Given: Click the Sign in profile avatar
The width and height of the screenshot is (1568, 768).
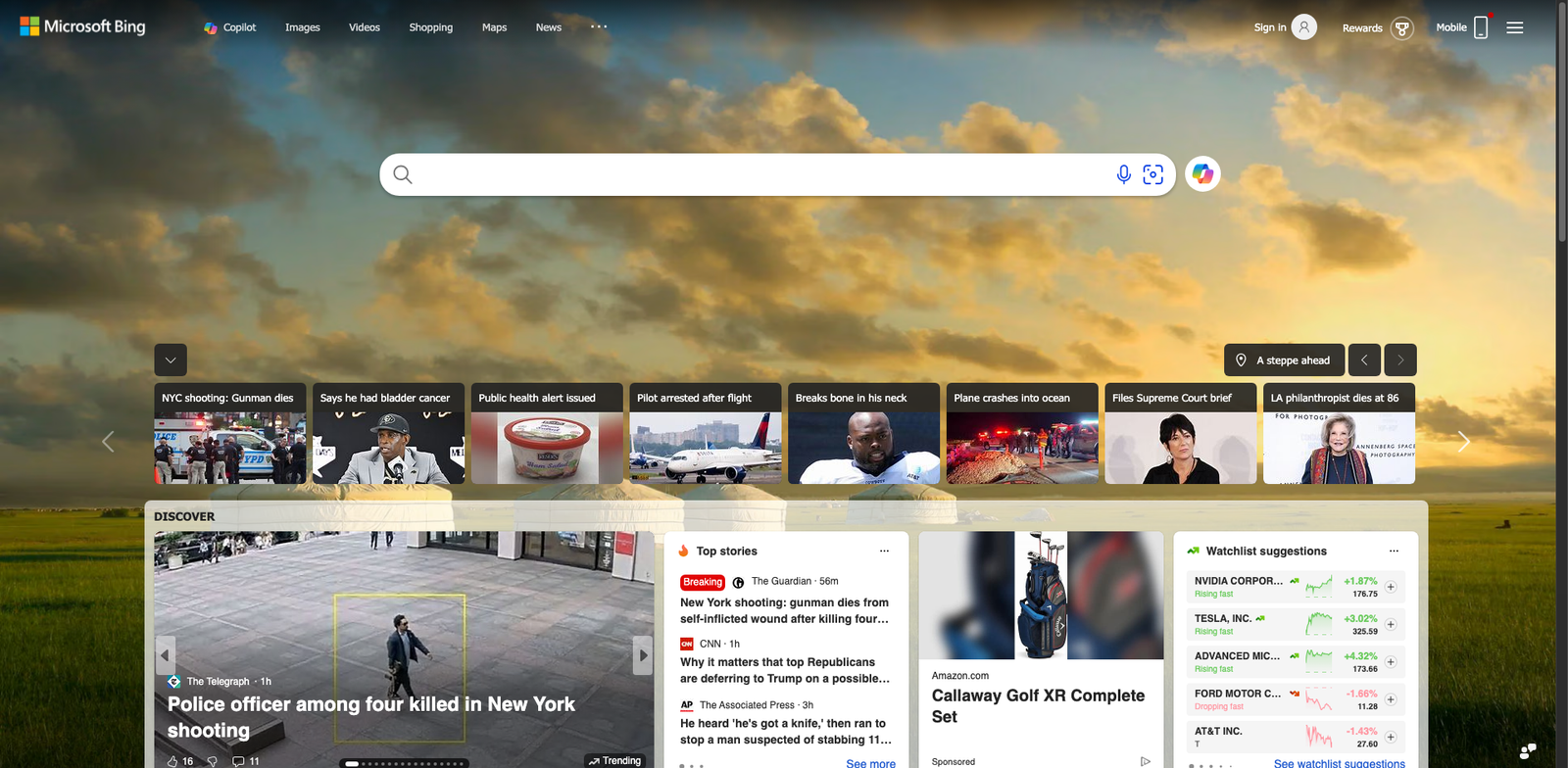Looking at the screenshot, I should [x=1303, y=27].
